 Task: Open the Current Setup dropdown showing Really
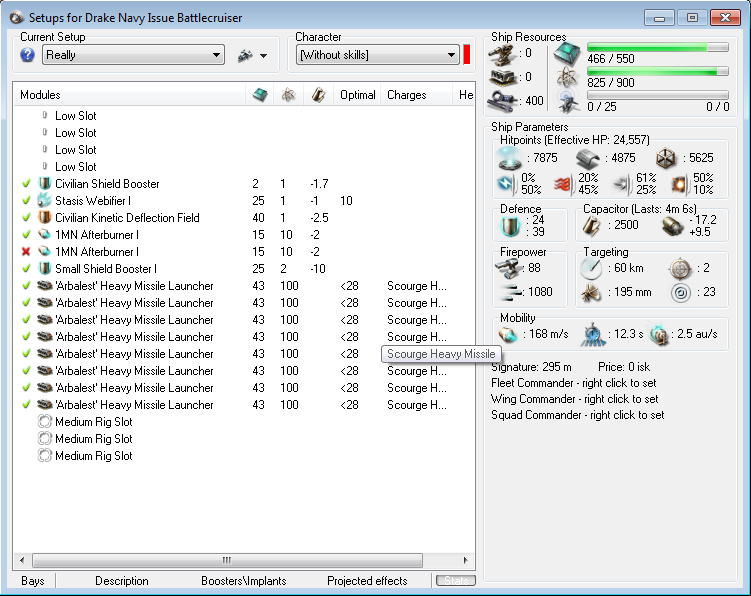pos(134,55)
